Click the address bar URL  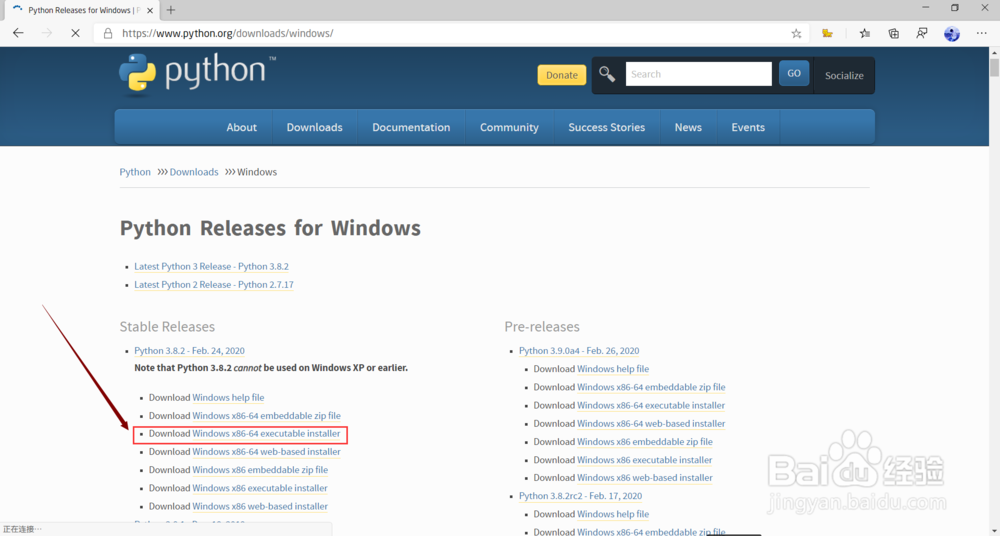pos(228,33)
